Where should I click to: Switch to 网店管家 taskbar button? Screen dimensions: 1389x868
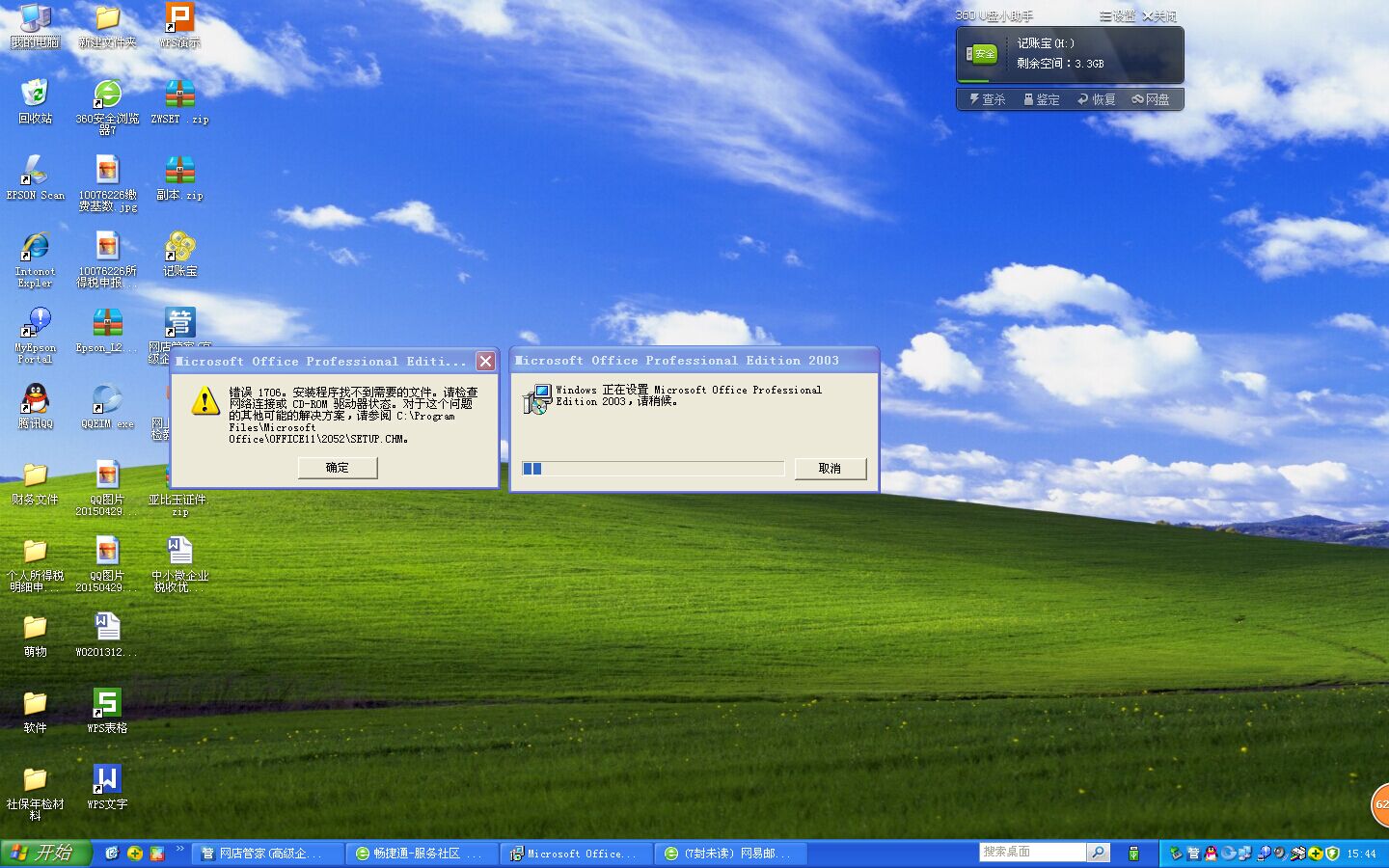point(268,854)
